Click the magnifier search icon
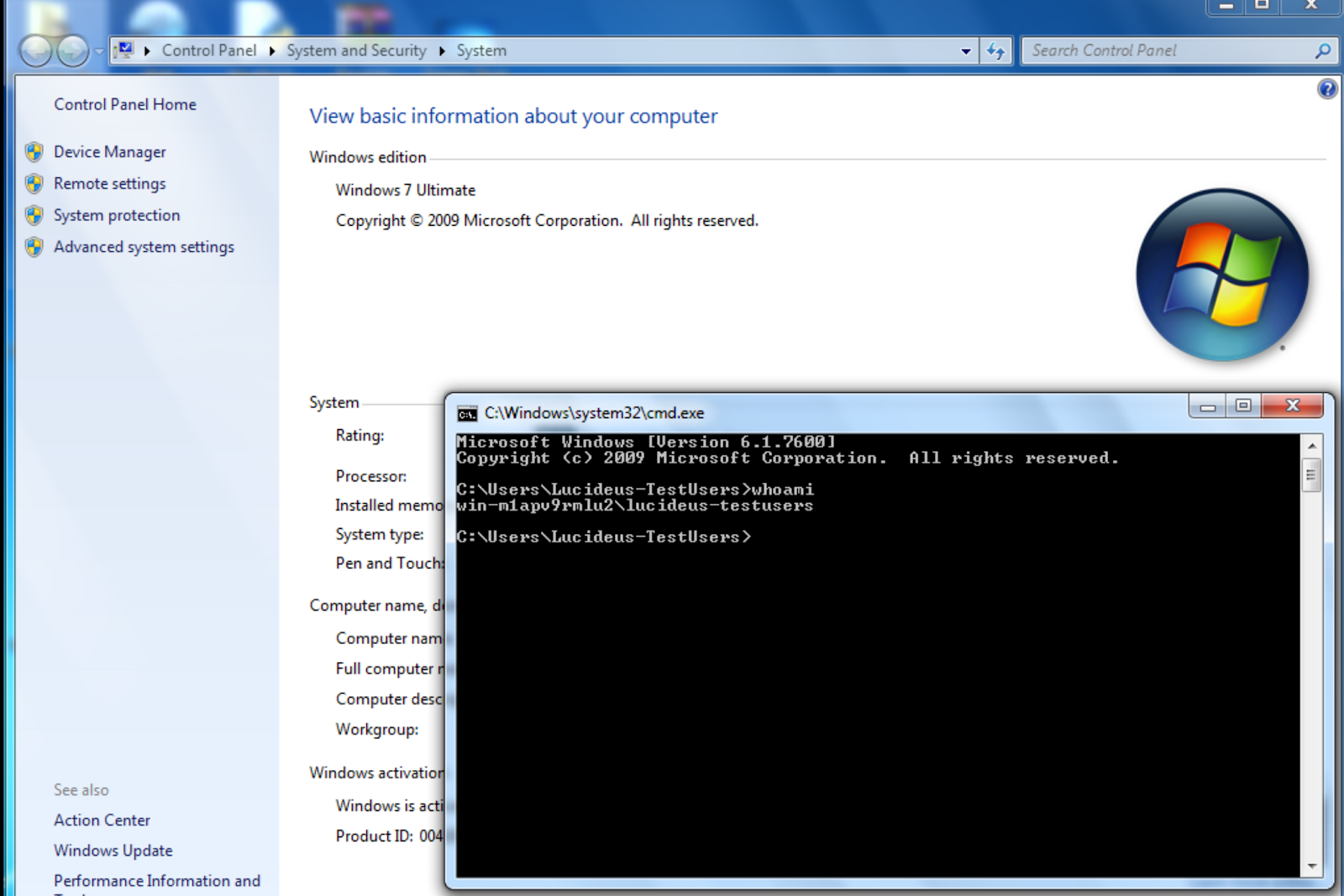 click(x=1323, y=50)
